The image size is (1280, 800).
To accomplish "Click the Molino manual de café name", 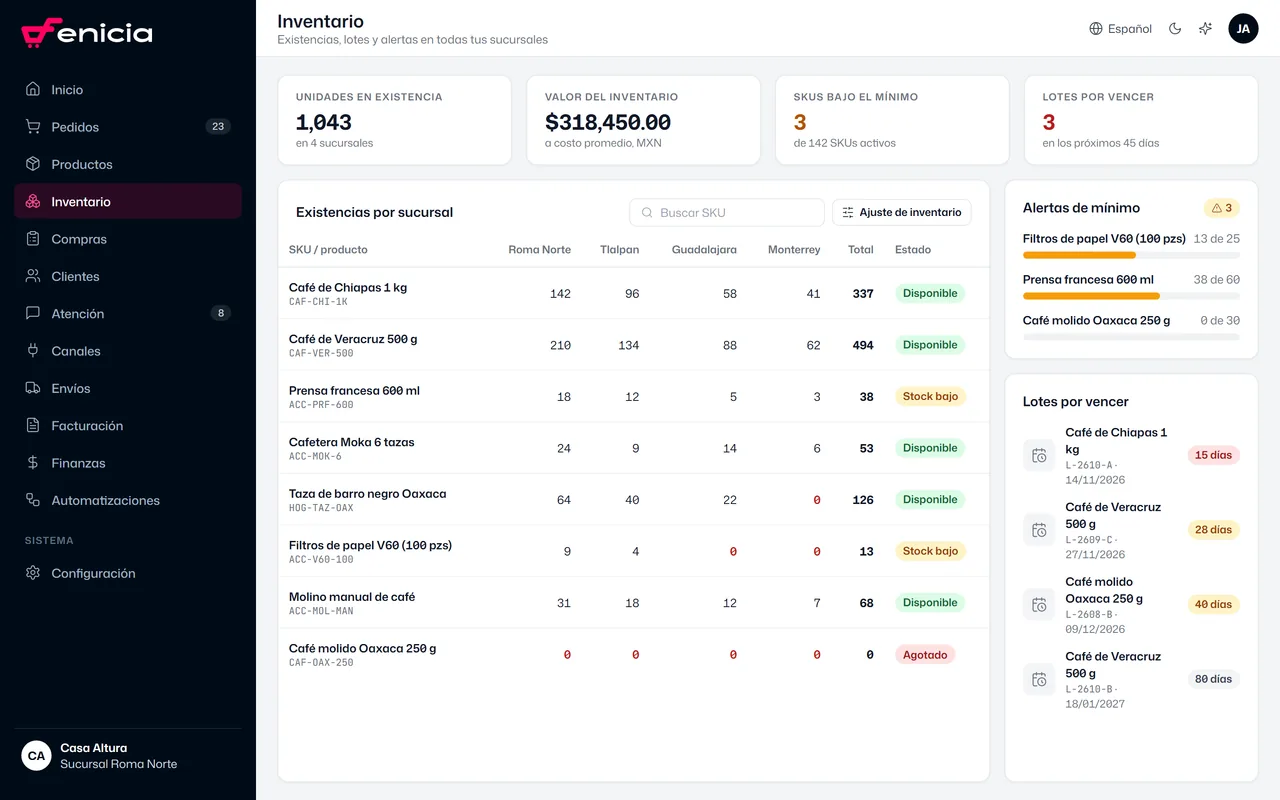I will [x=352, y=597].
